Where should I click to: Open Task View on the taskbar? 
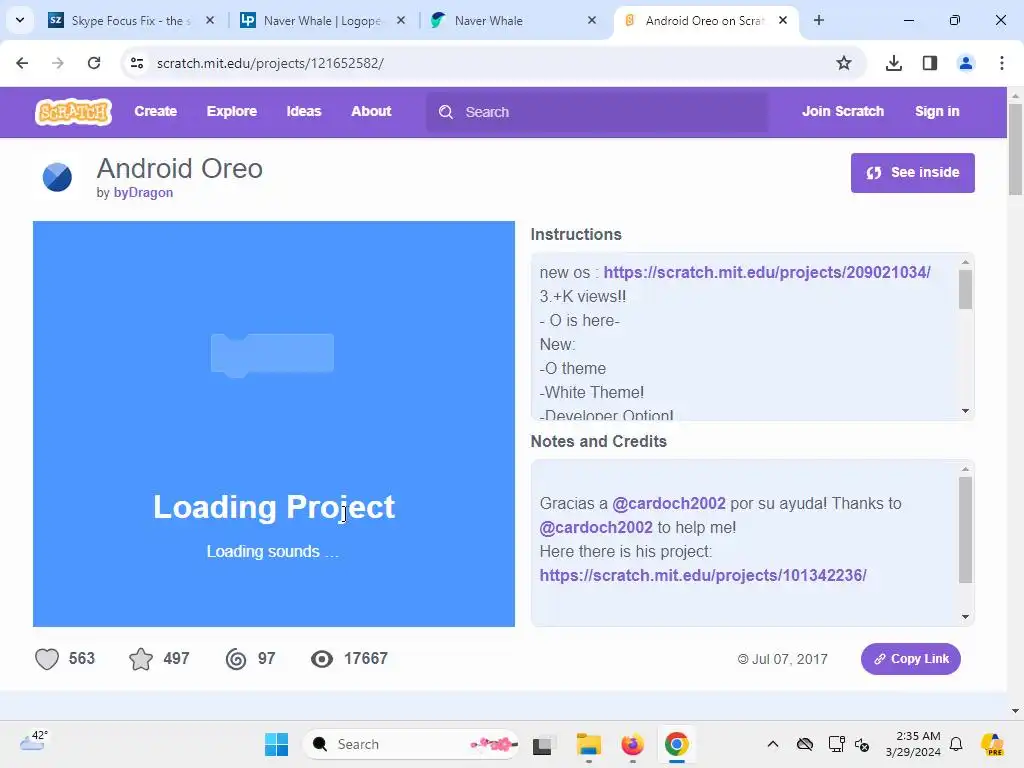click(543, 744)
